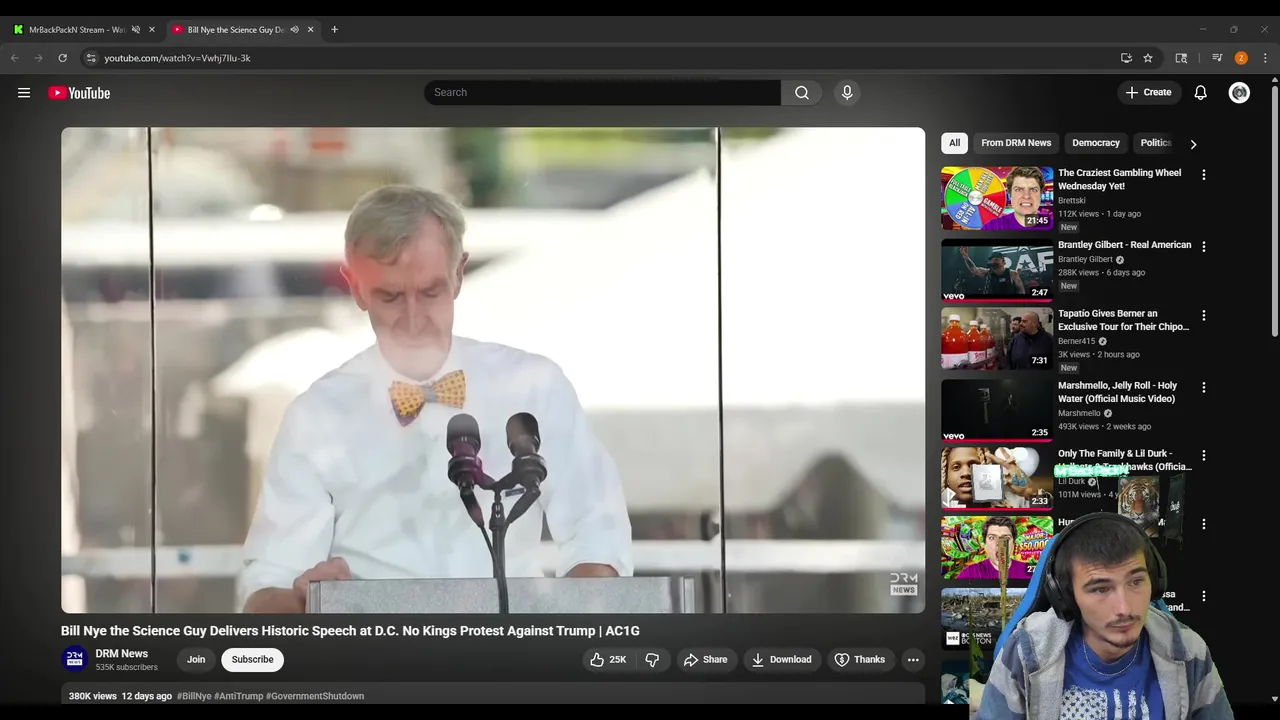The width and height of the screenshot is (1280, 720).
Task: Unmute the MrBackPackN Stream tab
Action: 136,29
